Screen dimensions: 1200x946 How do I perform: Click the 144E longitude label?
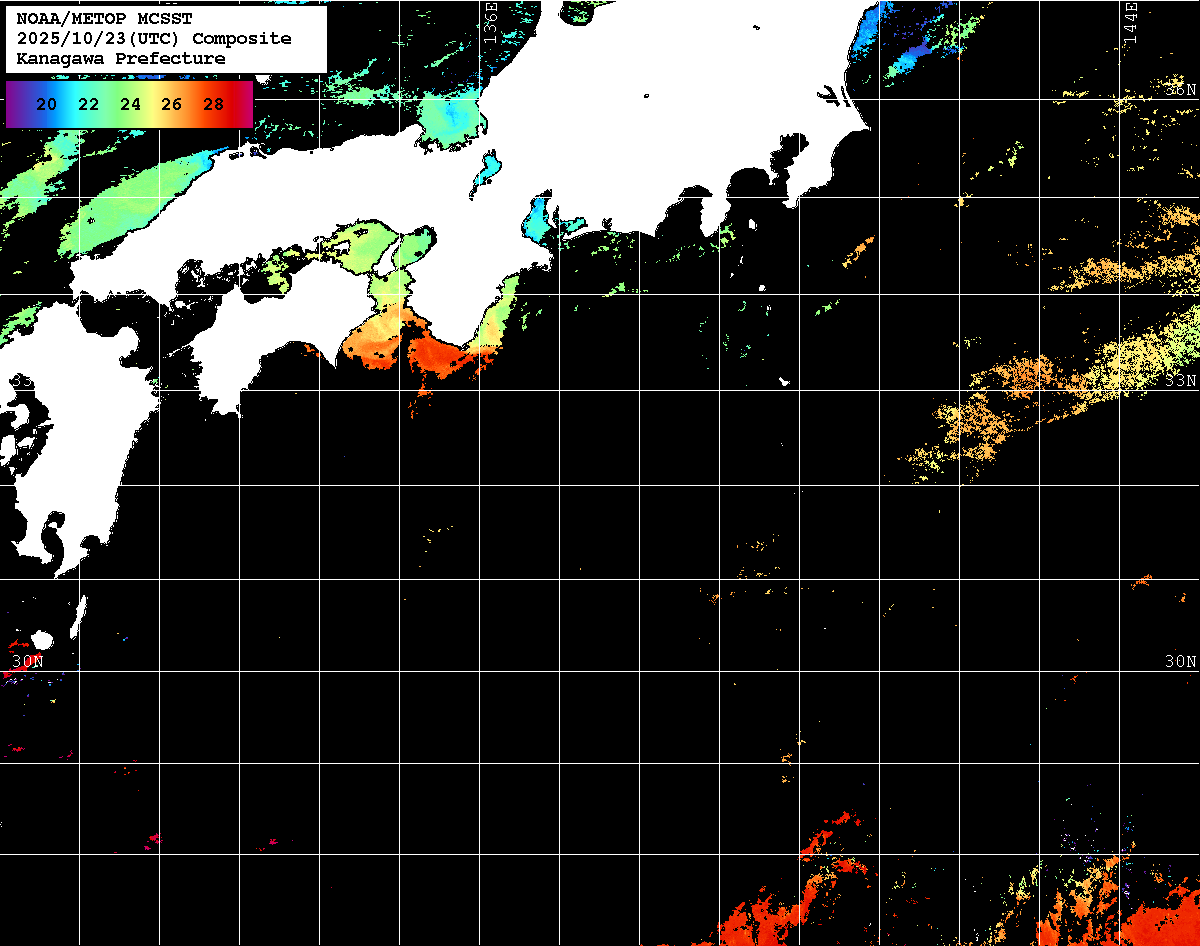coord(1130,22)
